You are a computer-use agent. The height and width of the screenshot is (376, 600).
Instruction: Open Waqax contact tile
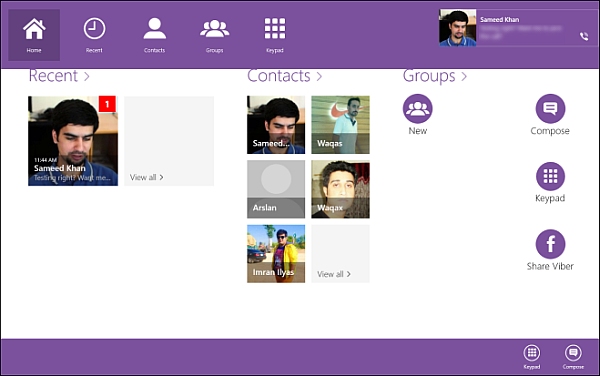click(x=341, y=189)
